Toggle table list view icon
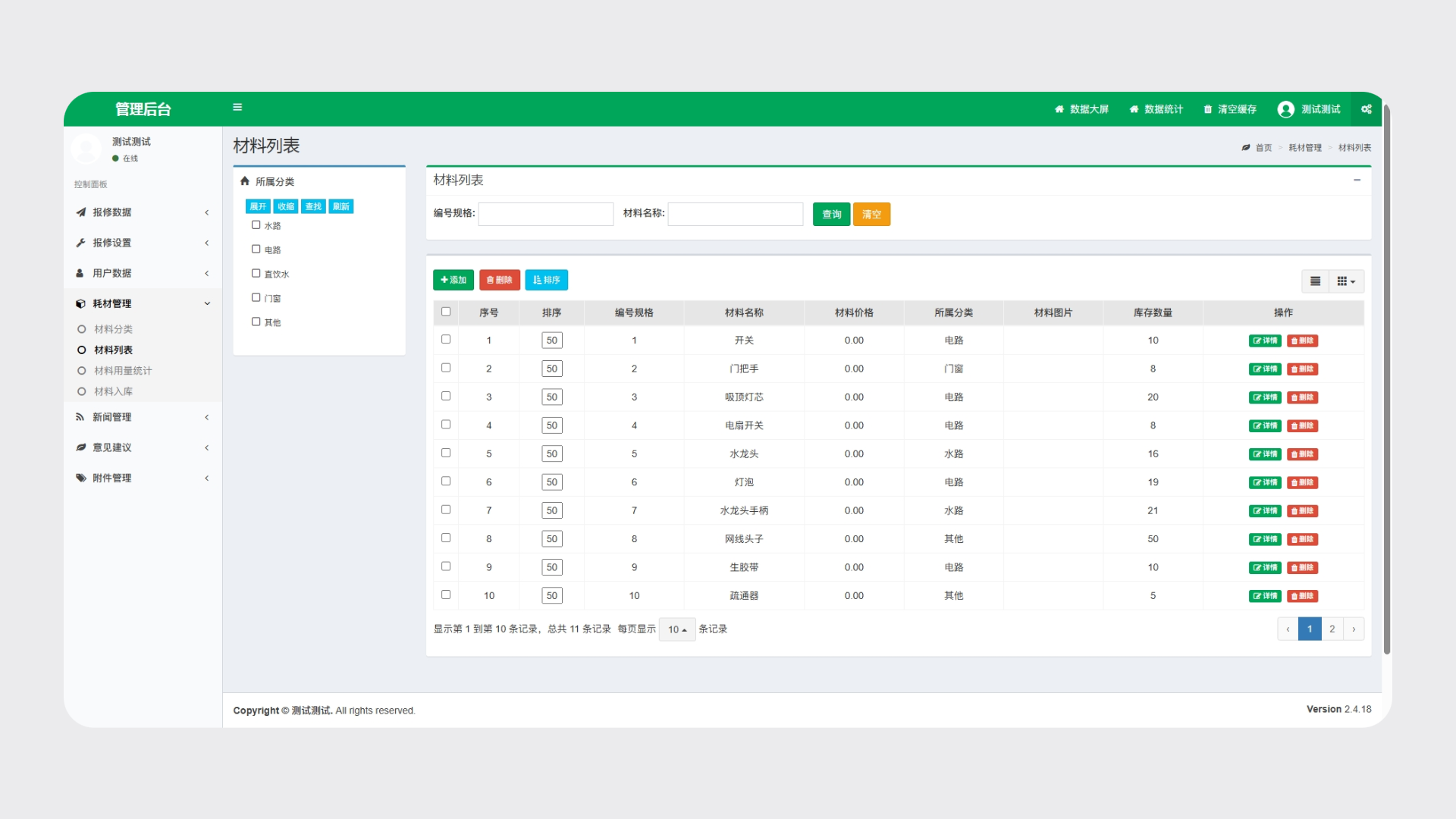This screenshot has width=1456, height=819. [1316, 281]
